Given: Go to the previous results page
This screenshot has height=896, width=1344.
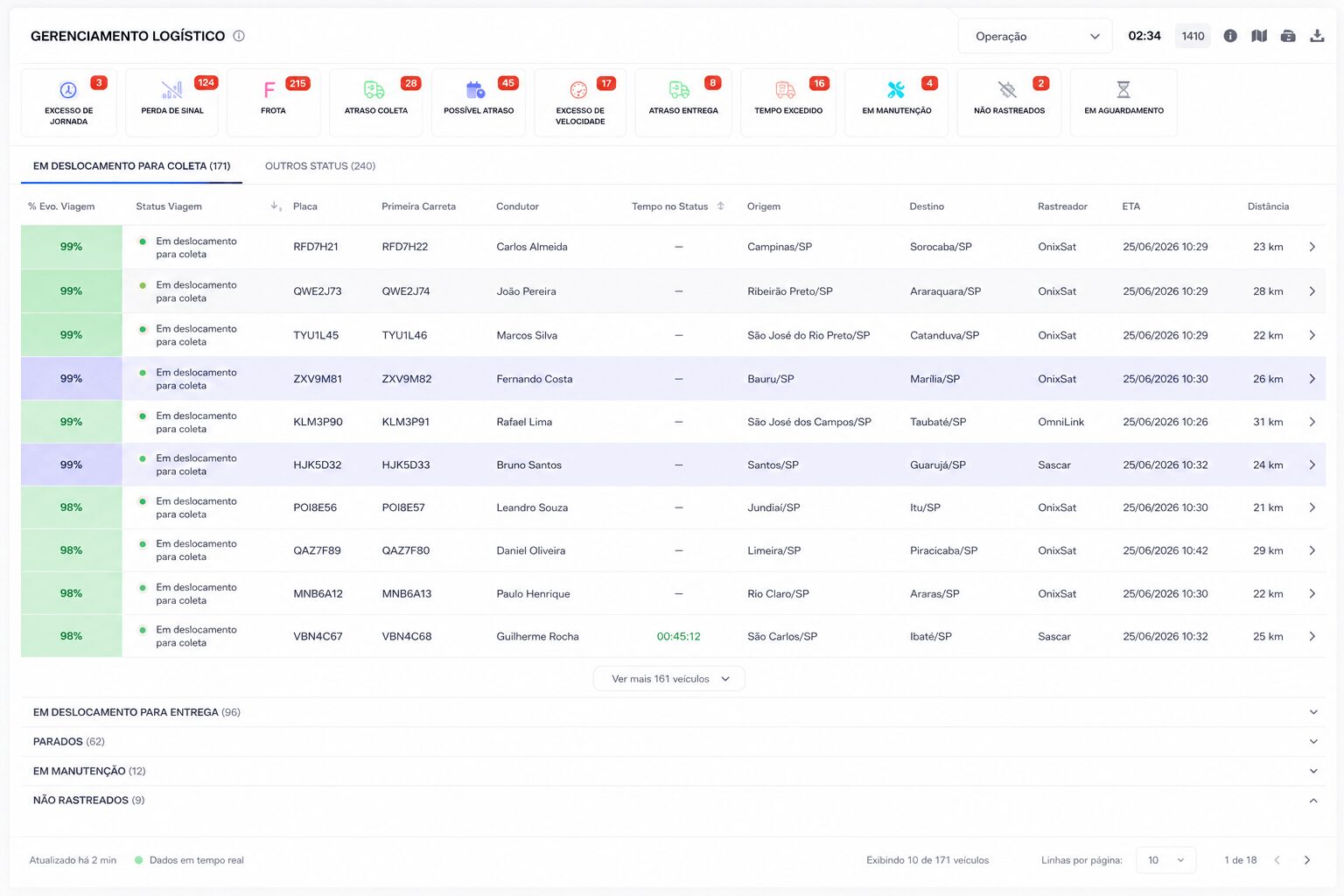Looking at the screenshot, I should (x=1277, y=860).
